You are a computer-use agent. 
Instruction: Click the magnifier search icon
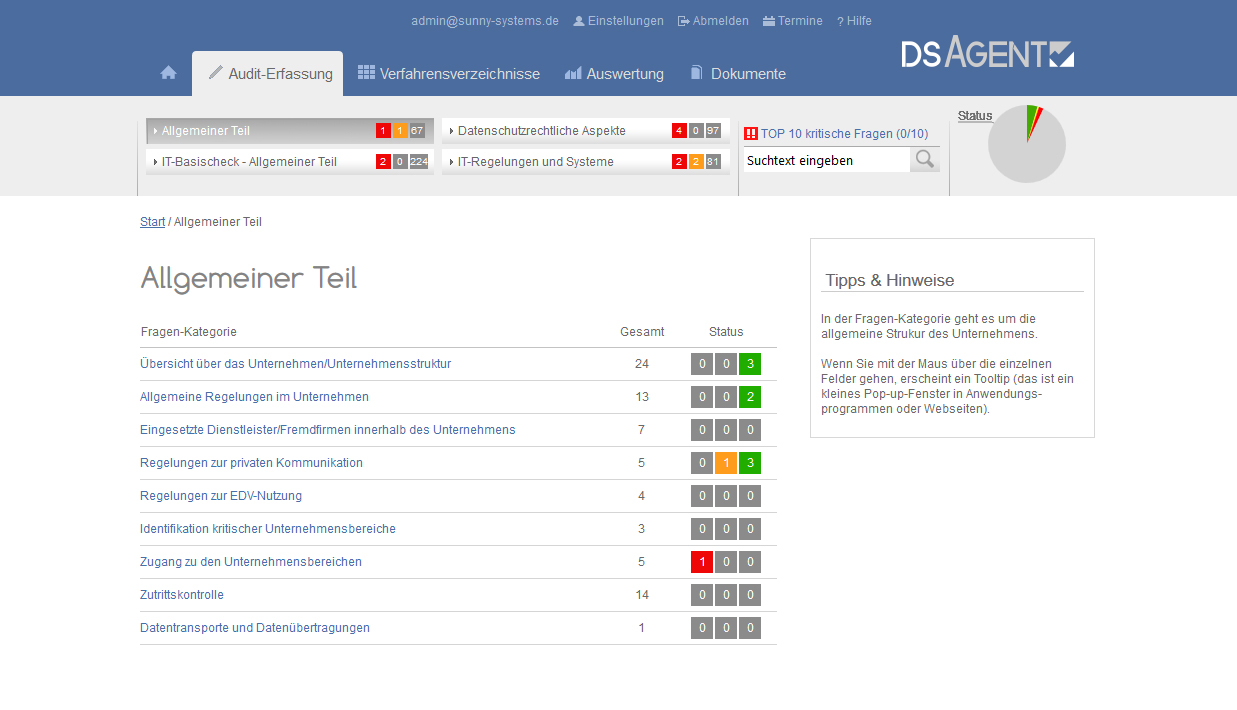(x=925, y=160)
